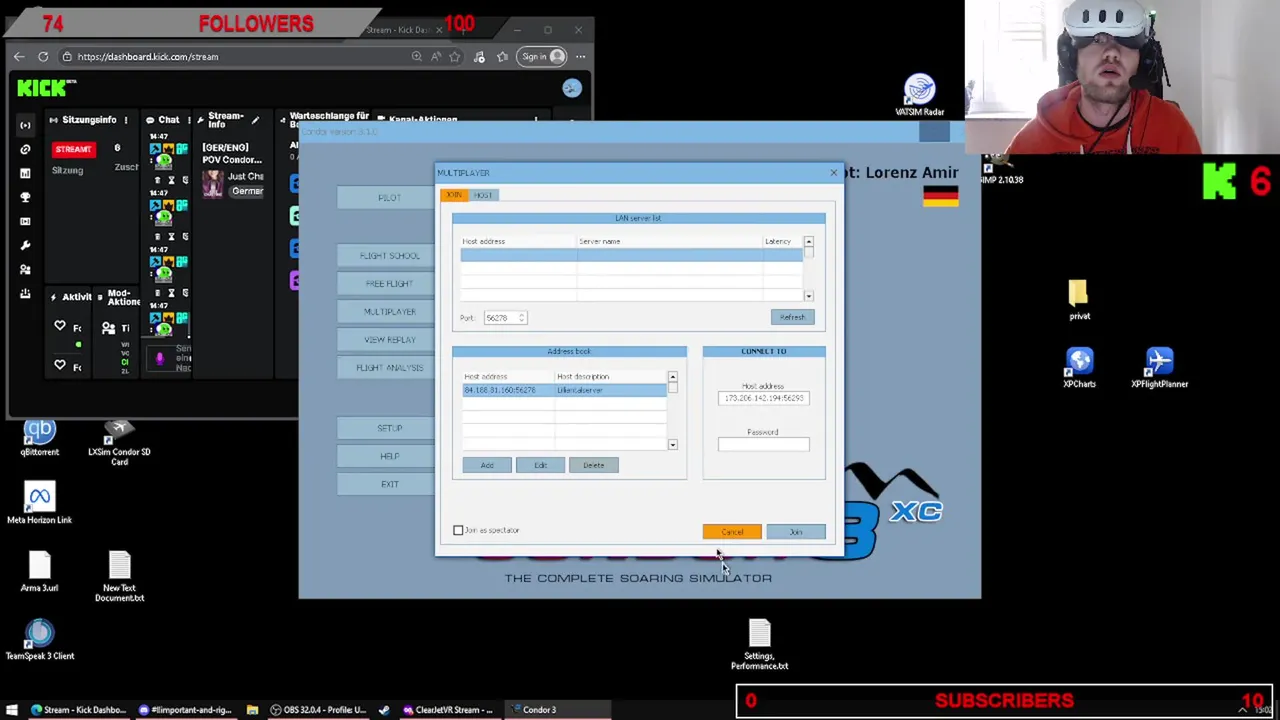
Task: Click the Cancel button in Multiplayer dialog
Action: point(732,532)
